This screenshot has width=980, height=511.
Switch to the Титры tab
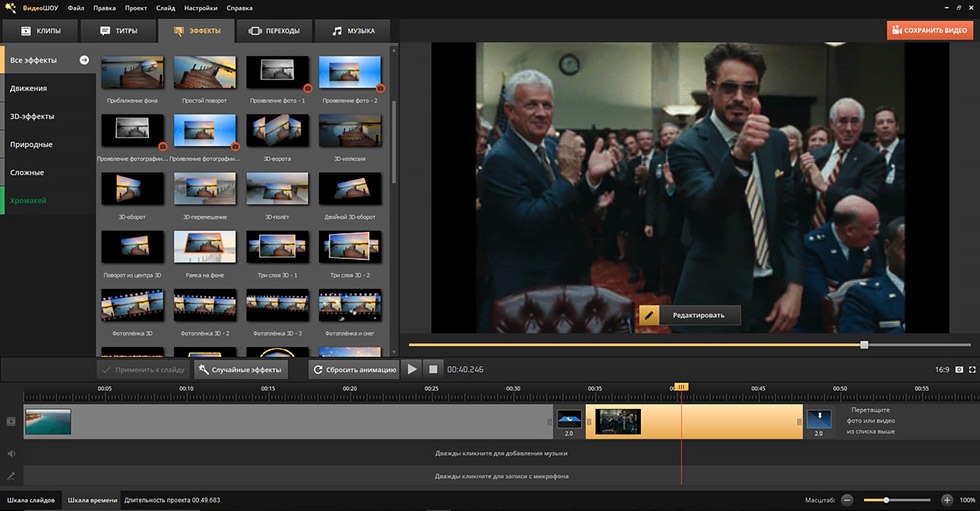(x=118, y=31)
